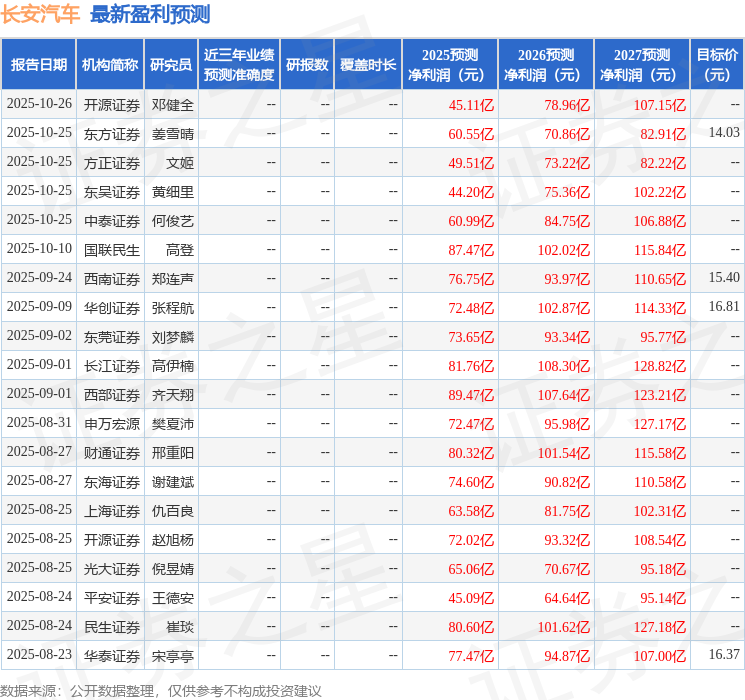
Task: Click analyst 宋亭亭 in last row
Action: point(173,655)
